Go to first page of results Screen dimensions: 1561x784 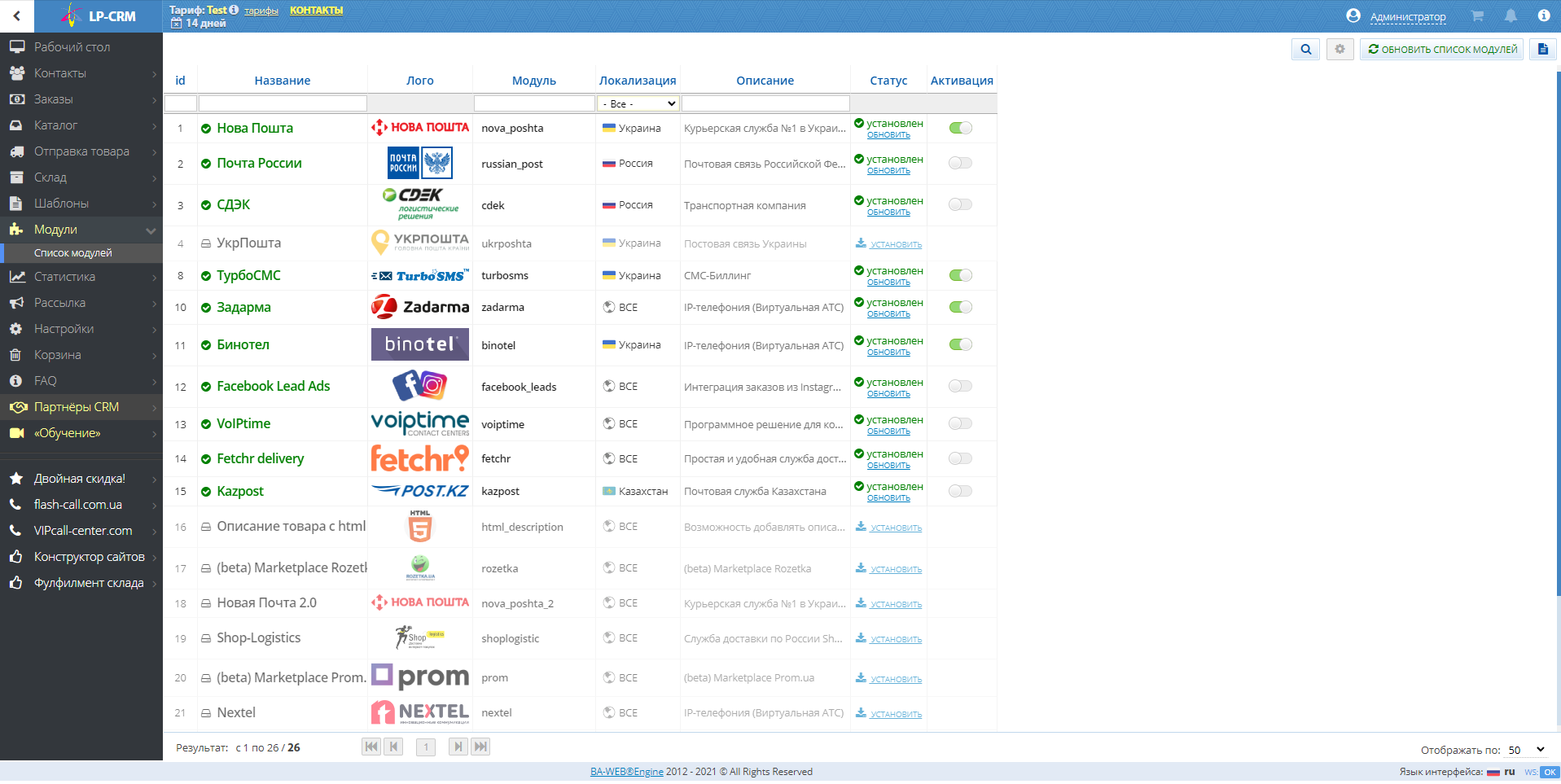pos(371,747)
